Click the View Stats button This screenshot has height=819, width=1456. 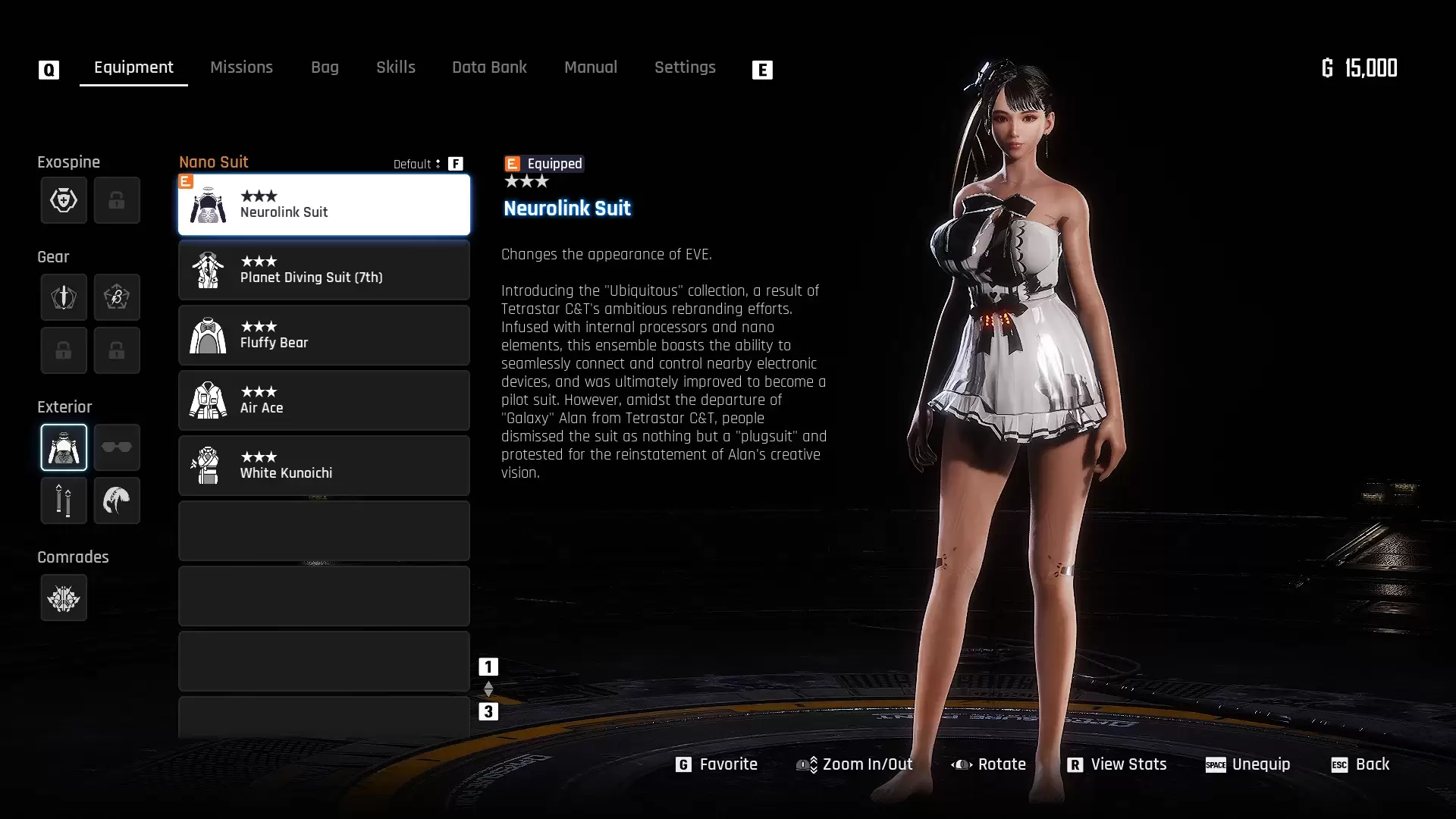[x=1128, y=764]
